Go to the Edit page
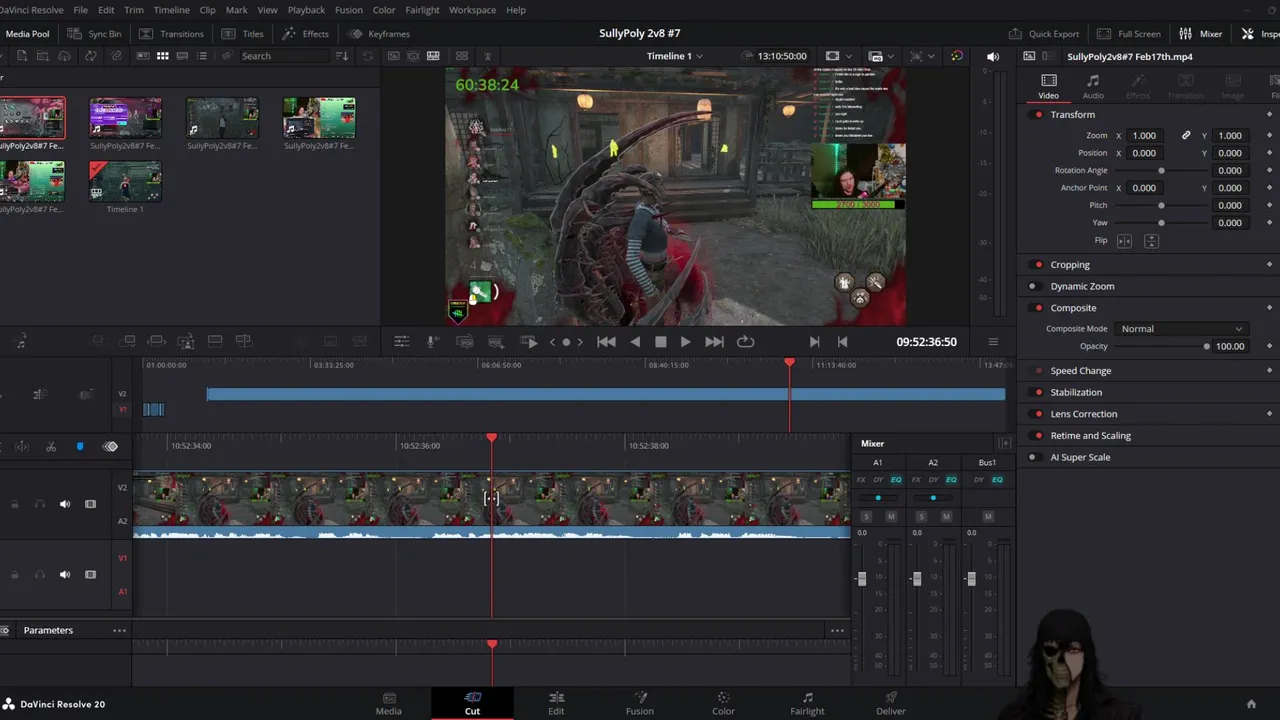 [x=556, y=703]
